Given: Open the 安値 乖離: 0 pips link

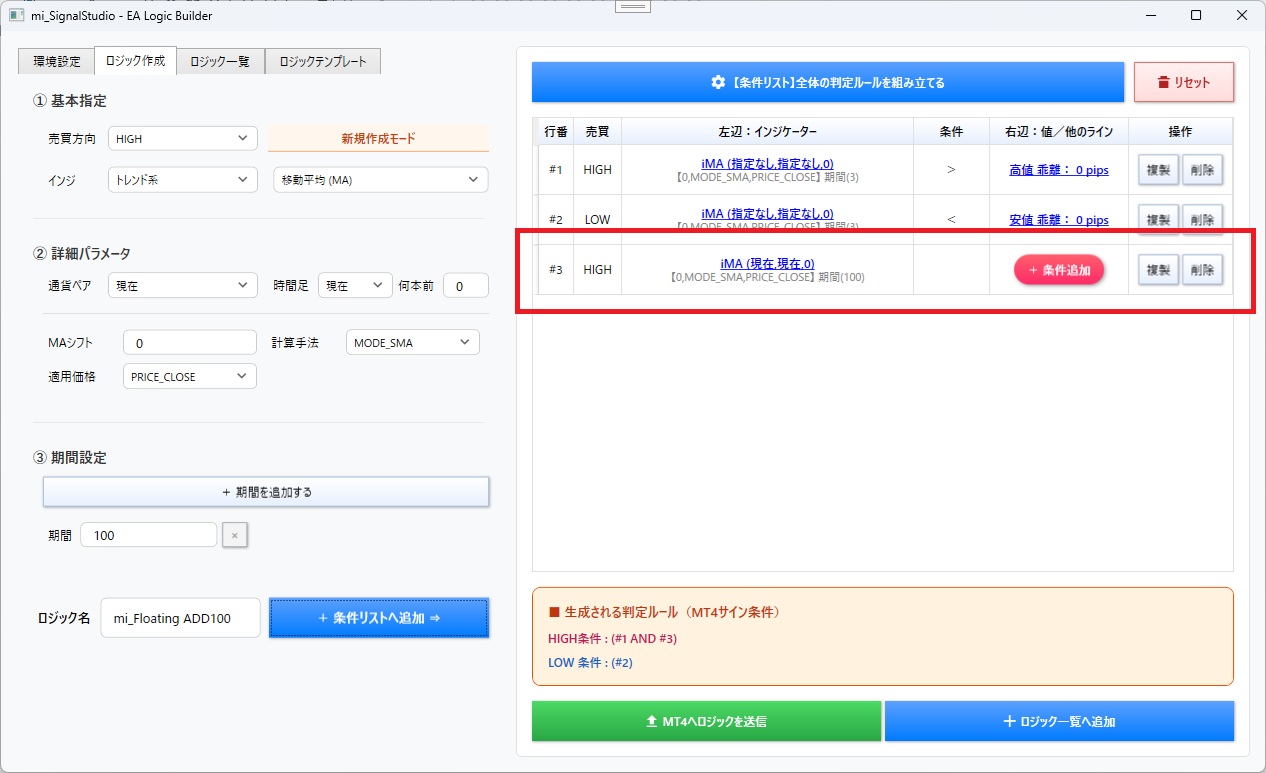Looking at the screenshot, I should pos(1059,220).
